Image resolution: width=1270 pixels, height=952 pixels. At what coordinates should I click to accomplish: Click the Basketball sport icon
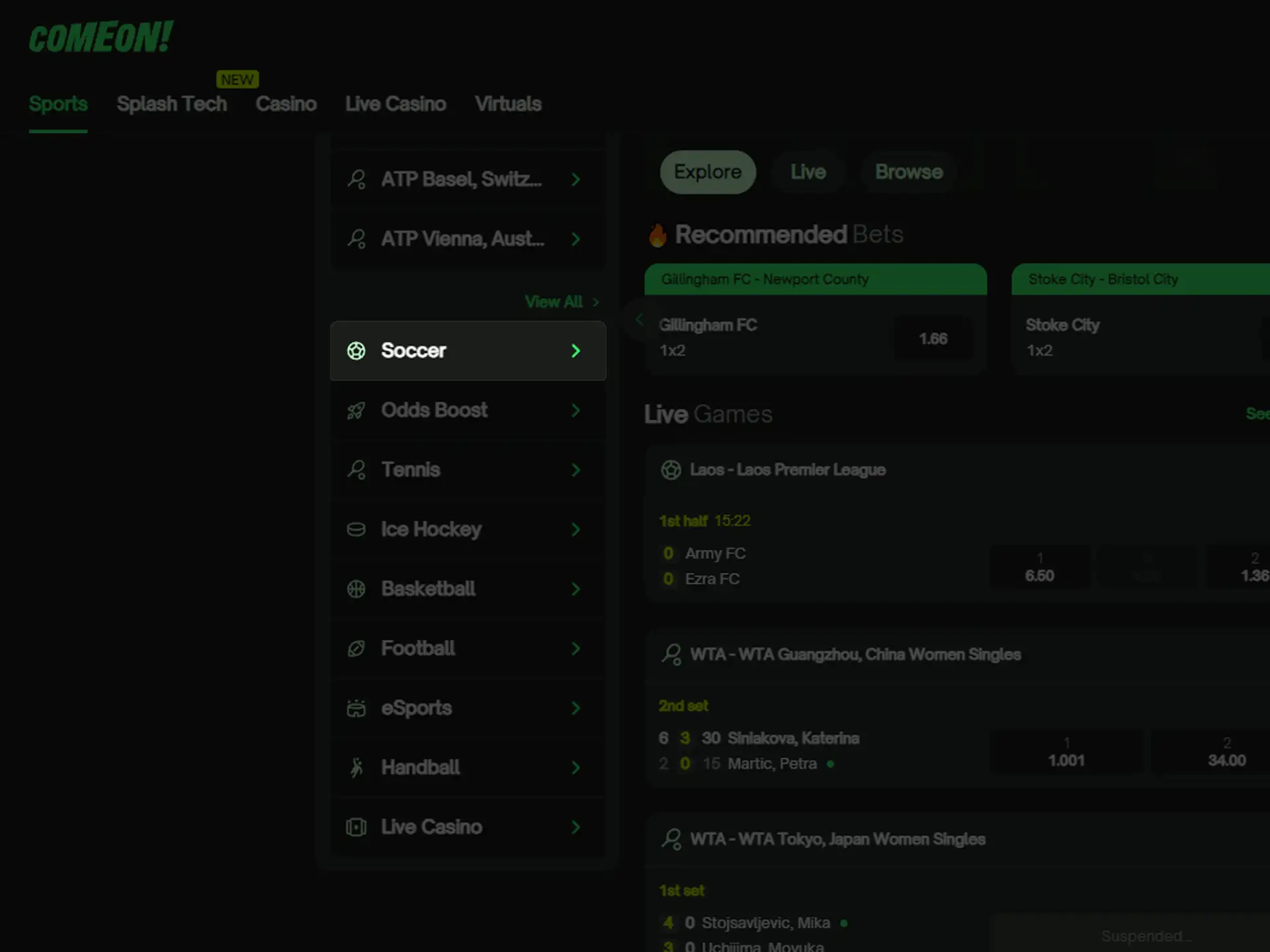pyautogui.click(x=356, y=588)
